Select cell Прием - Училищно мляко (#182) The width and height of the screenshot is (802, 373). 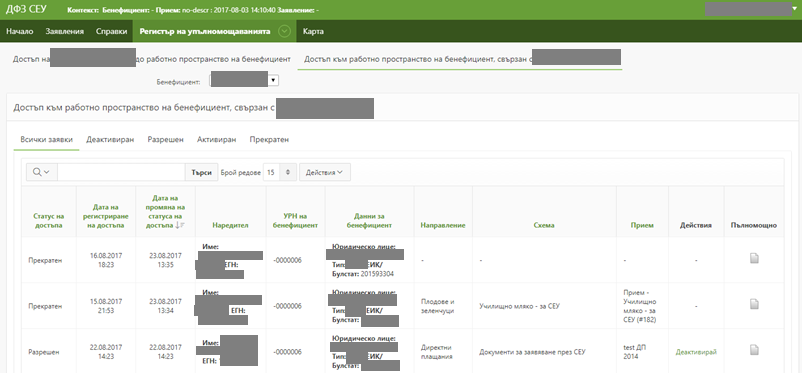640,305
